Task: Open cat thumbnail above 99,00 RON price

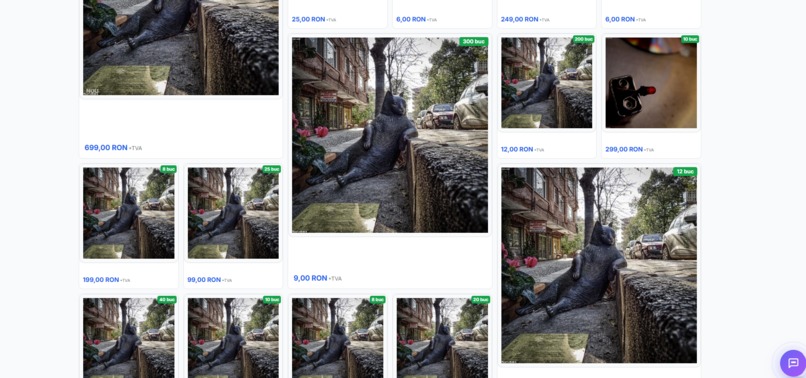Action: tap(233, 213)
